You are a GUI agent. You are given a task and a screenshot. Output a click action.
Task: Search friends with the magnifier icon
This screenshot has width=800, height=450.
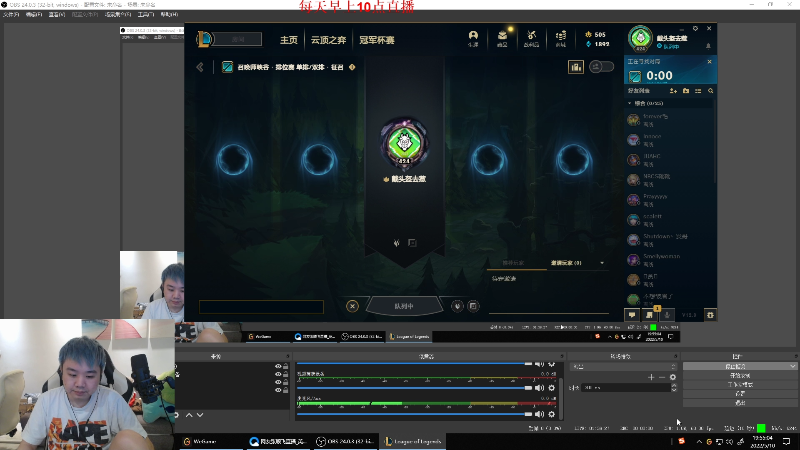pyautogui.click(x=711, y=91)
